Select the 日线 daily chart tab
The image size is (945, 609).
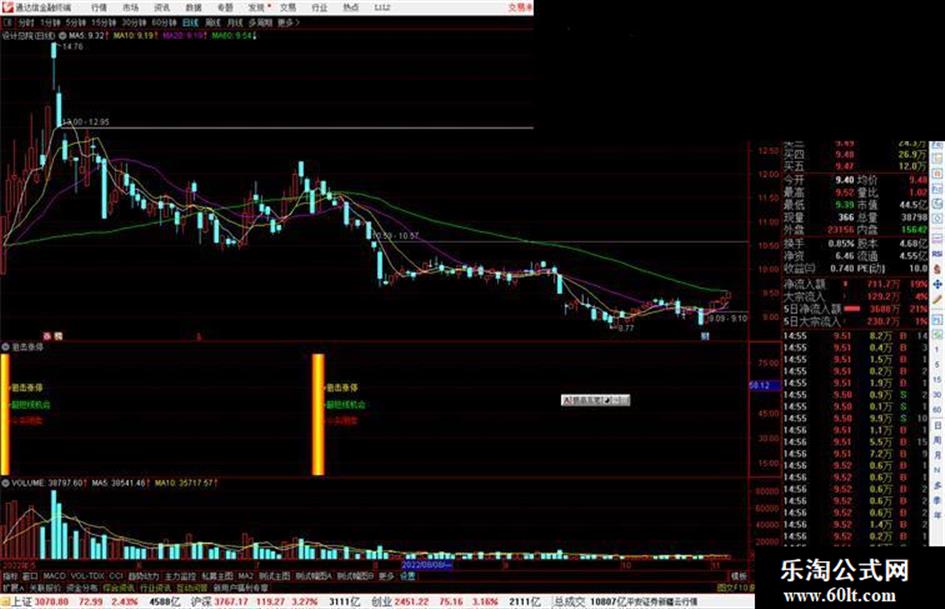(x=190, y=22)
